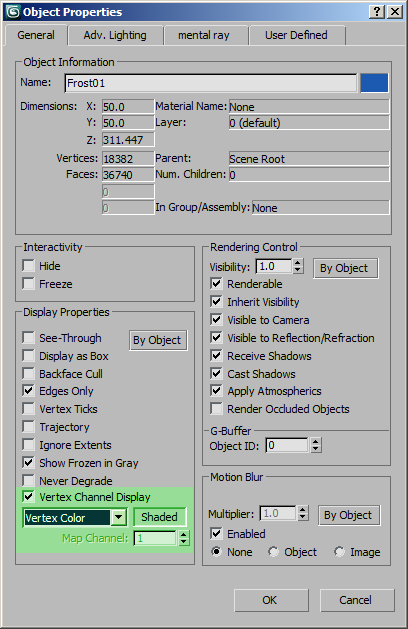Confirm with the OK button
Screen dimensions: 408x629
[271, 600]
